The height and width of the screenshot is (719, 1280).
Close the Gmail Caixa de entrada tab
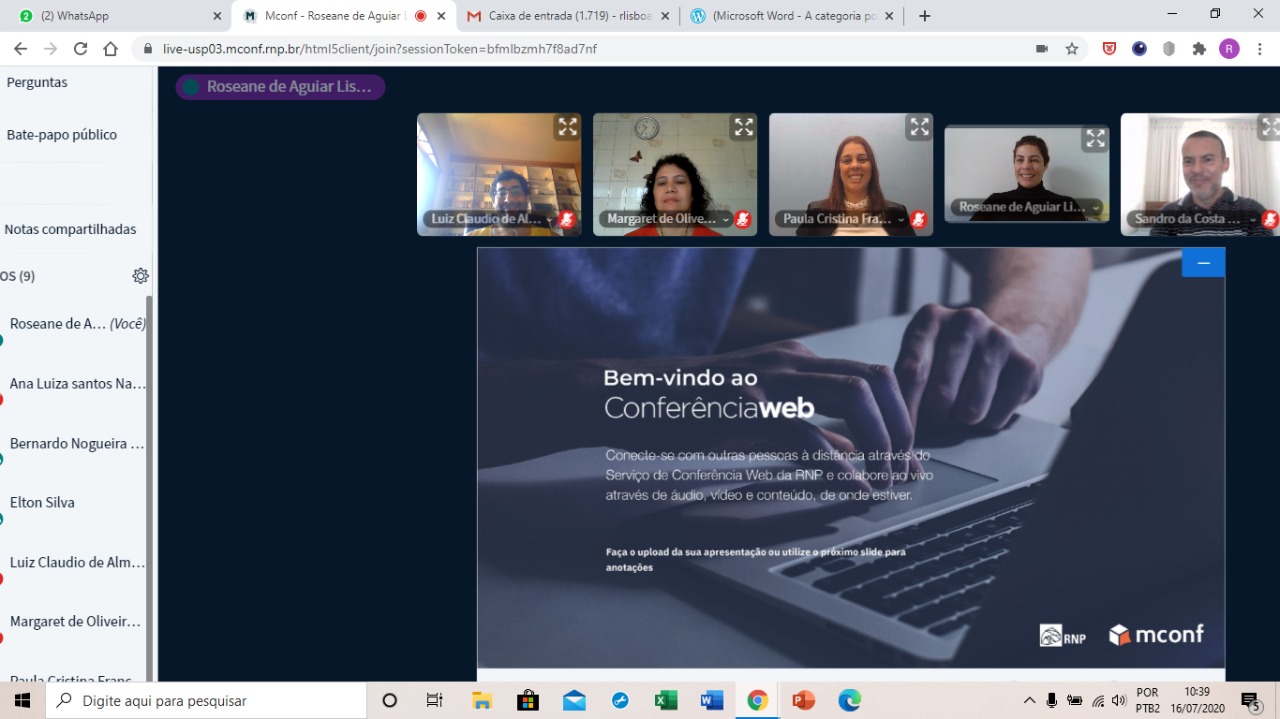[x=667, y=16]
